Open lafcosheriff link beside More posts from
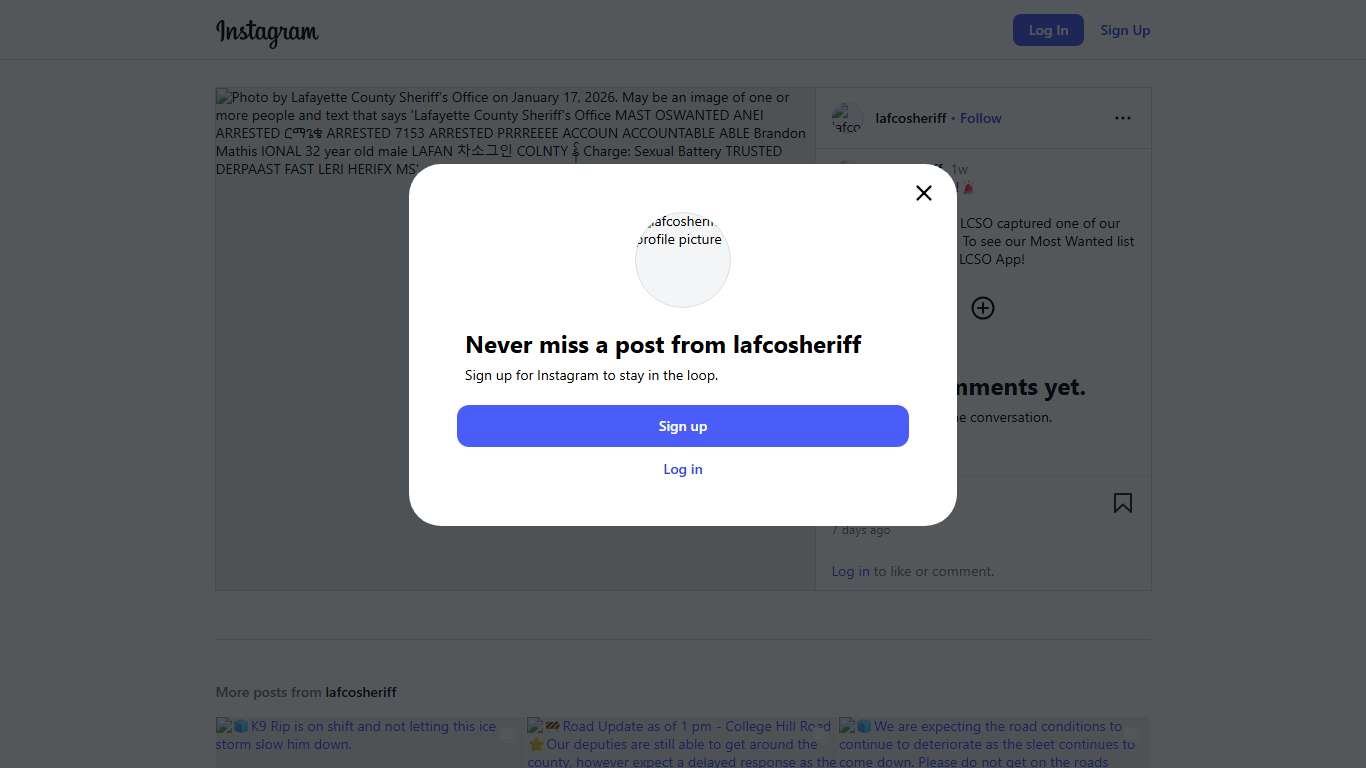 coord(361,692)
